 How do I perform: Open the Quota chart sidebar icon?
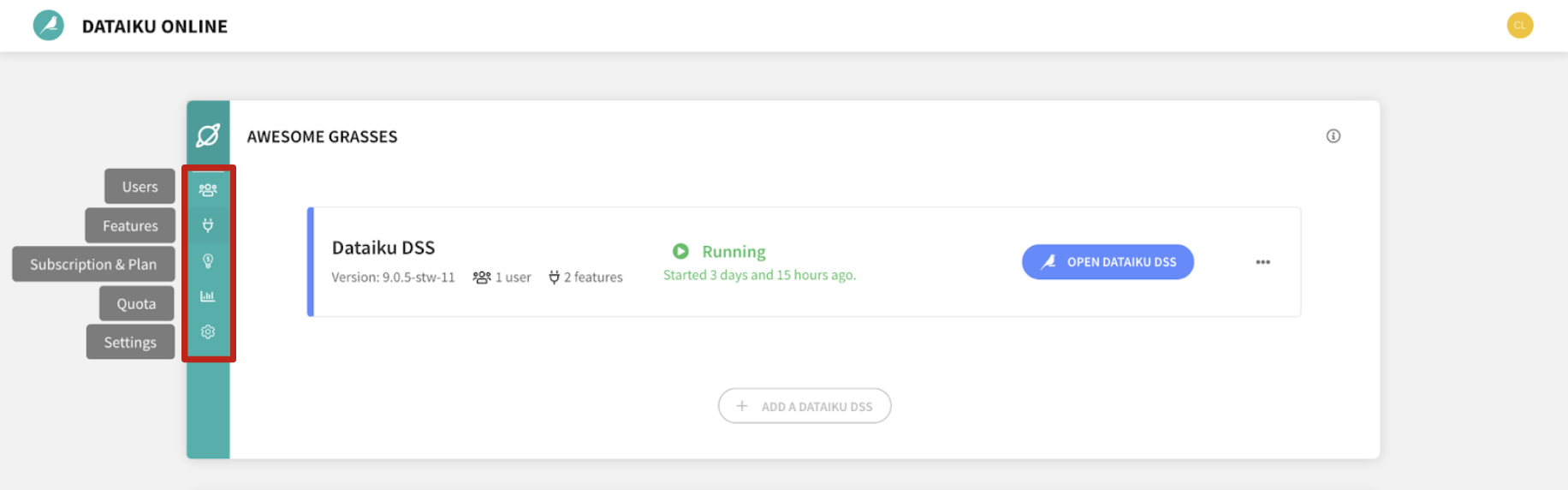click(208, 296)
